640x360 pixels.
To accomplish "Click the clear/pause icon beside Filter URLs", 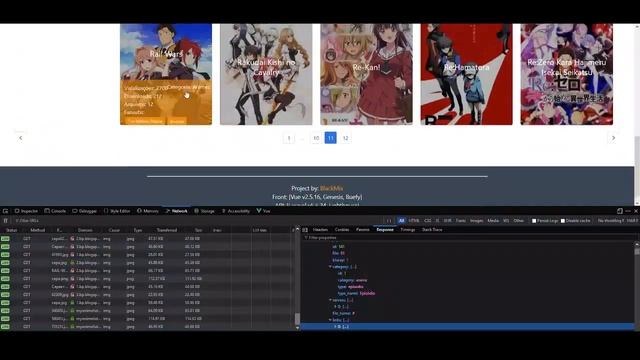I will point(6,220).
